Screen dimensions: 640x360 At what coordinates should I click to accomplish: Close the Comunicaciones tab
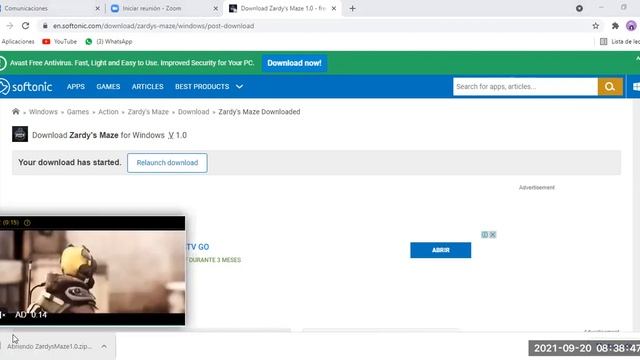(x=98, y=8)
